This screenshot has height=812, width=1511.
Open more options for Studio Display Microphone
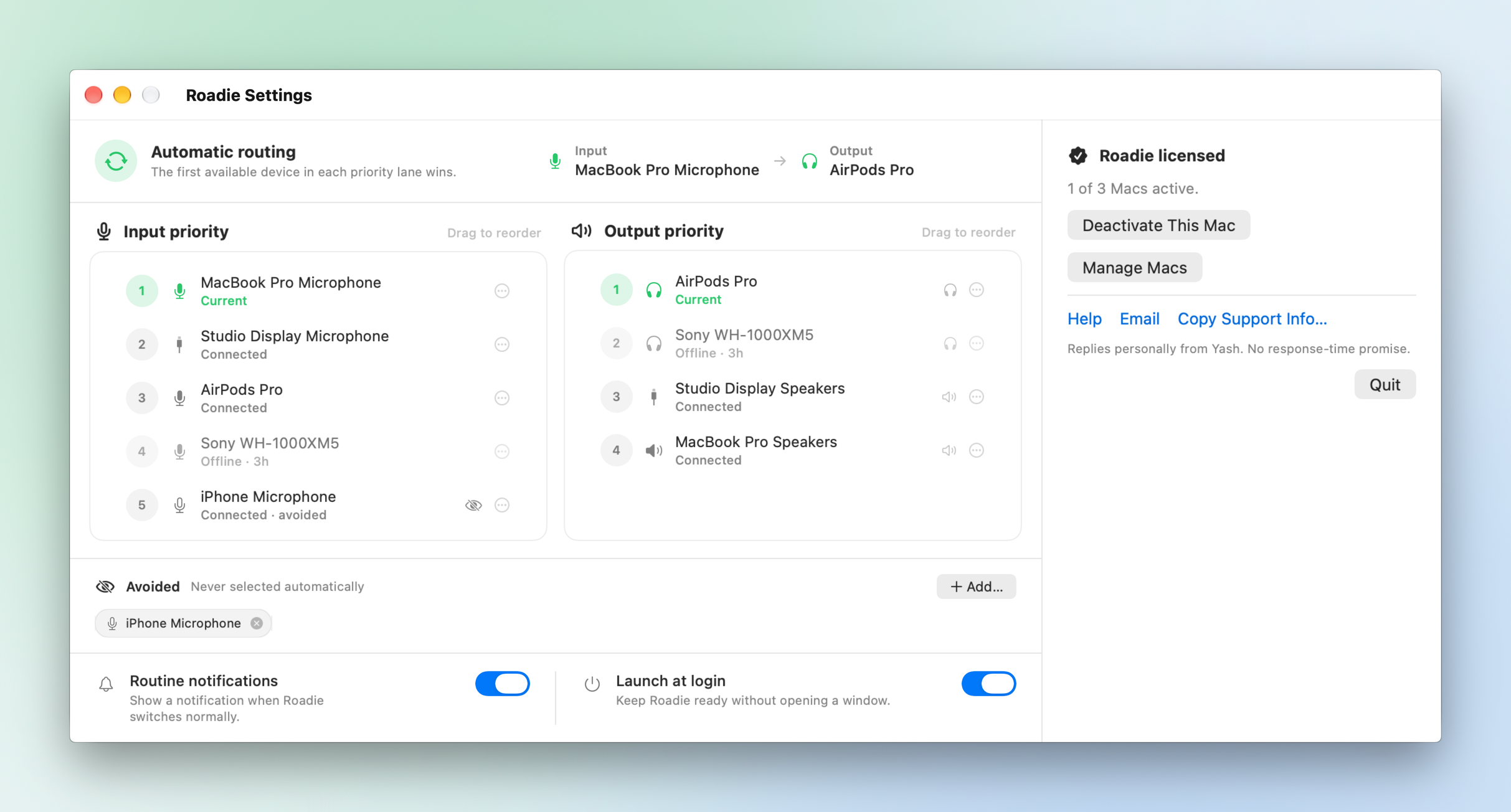pyautogui.click(x=502, y=344)
